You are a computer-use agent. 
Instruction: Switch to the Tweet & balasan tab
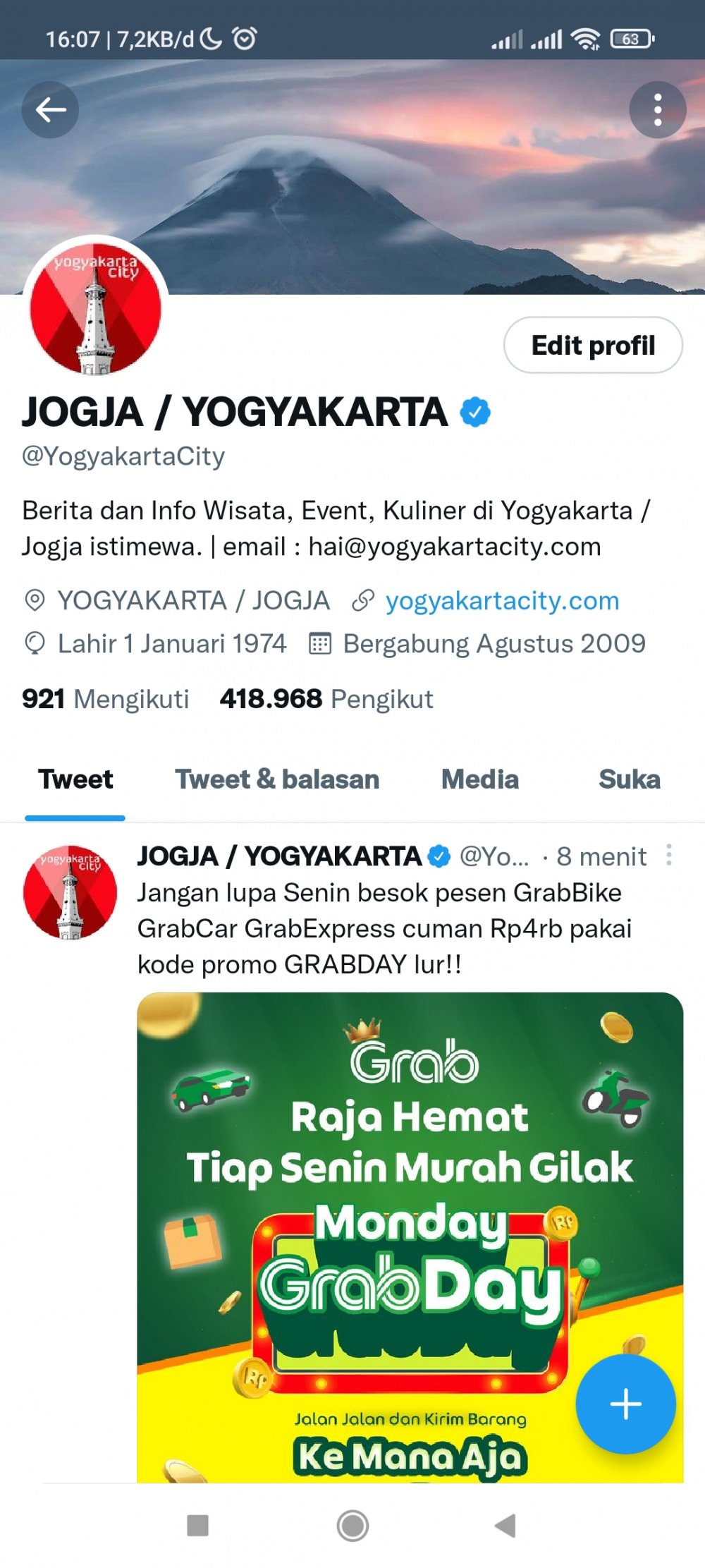tap(277, 779)
